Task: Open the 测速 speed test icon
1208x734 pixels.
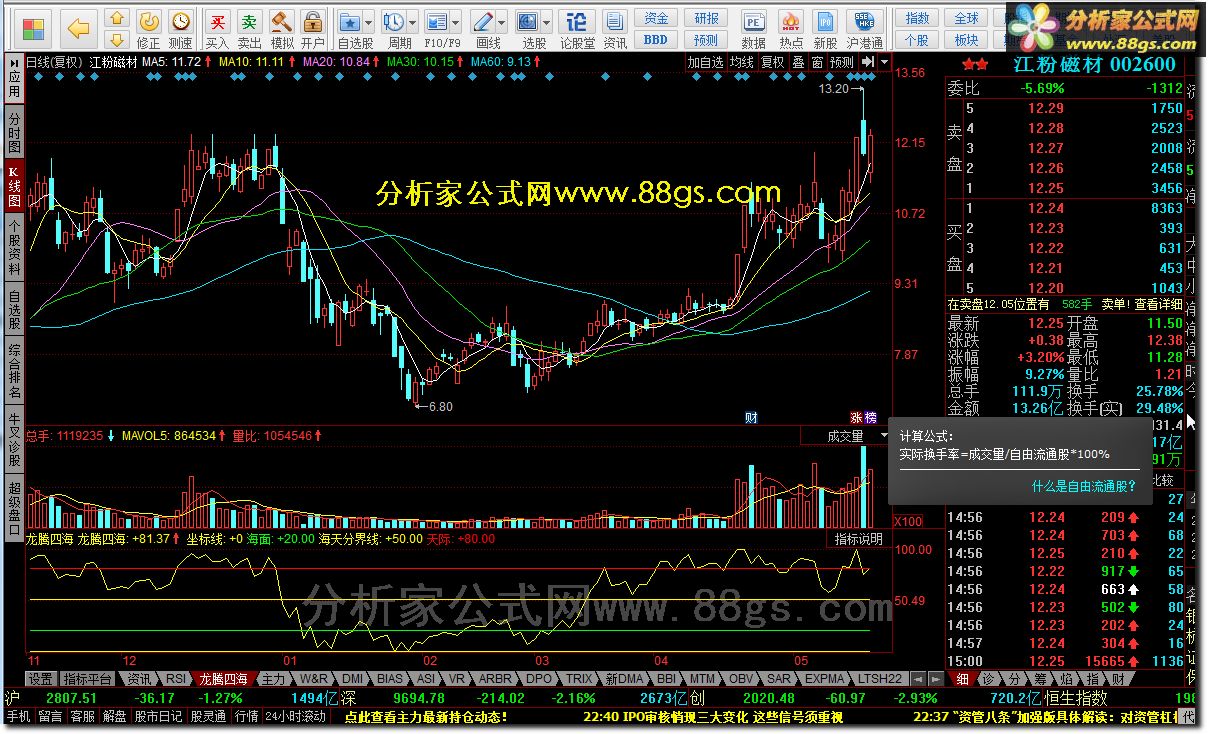Action: (x=181, y=28)
